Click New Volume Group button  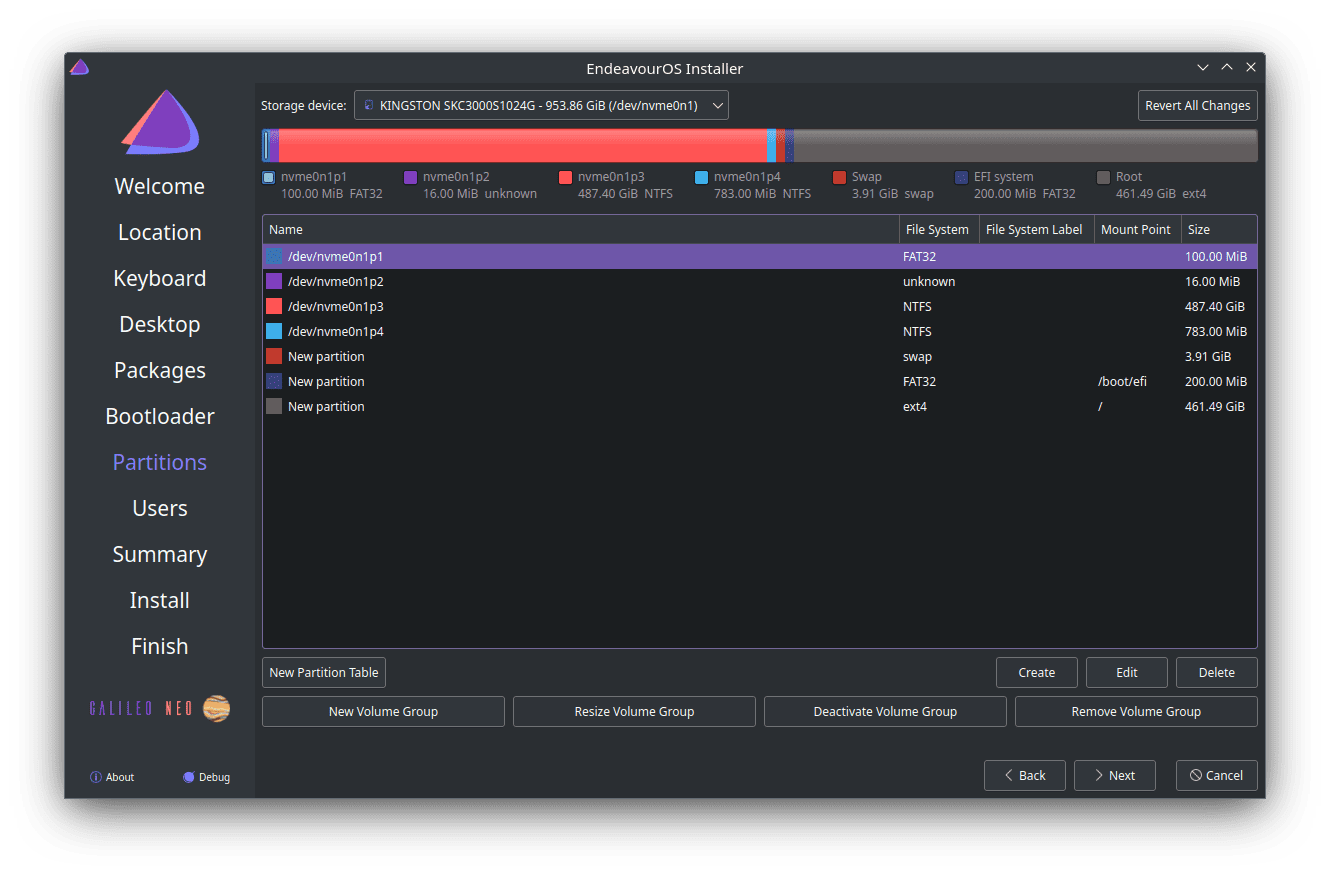tap(383, 711)
